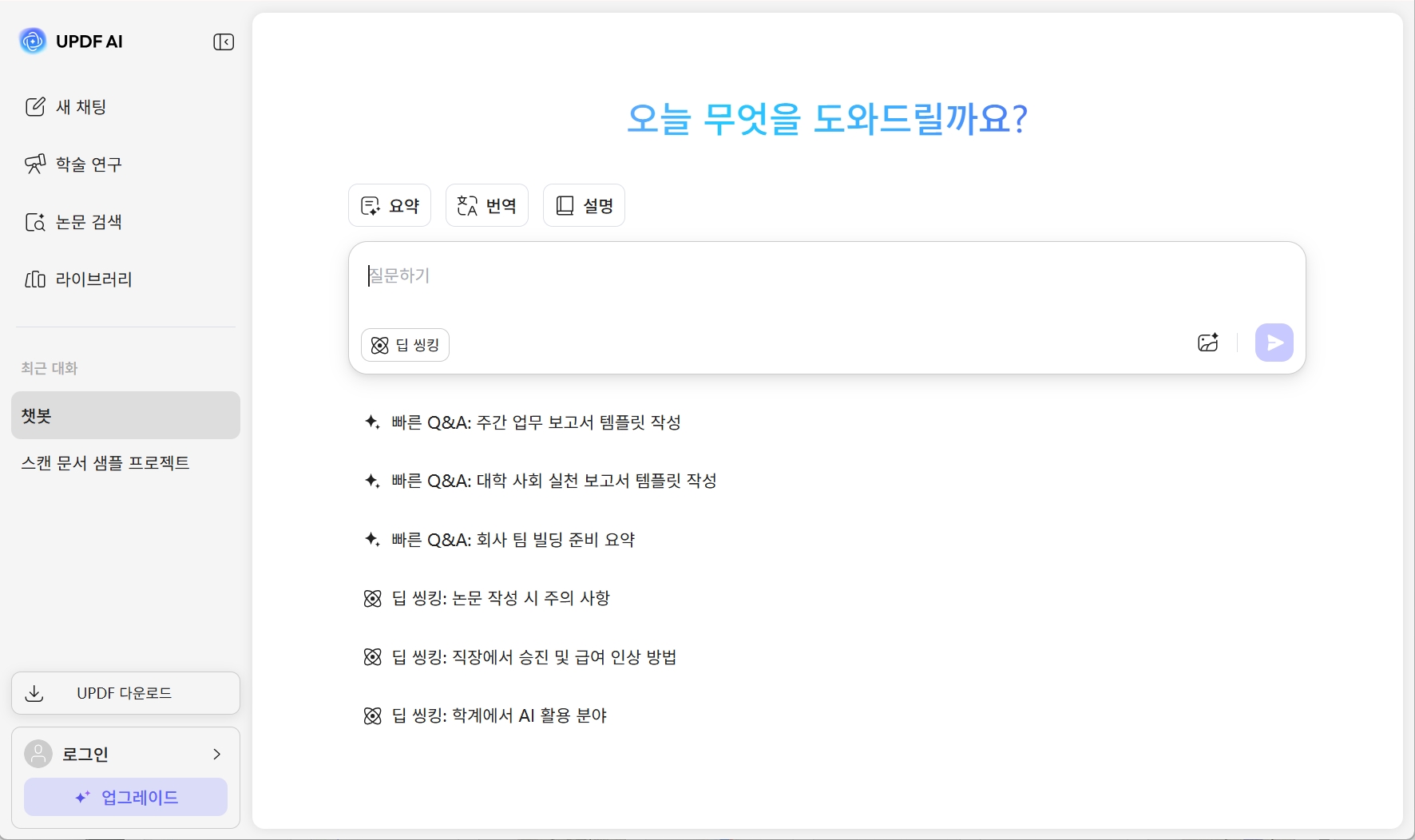Click the 로그인 row

point(125,754)
